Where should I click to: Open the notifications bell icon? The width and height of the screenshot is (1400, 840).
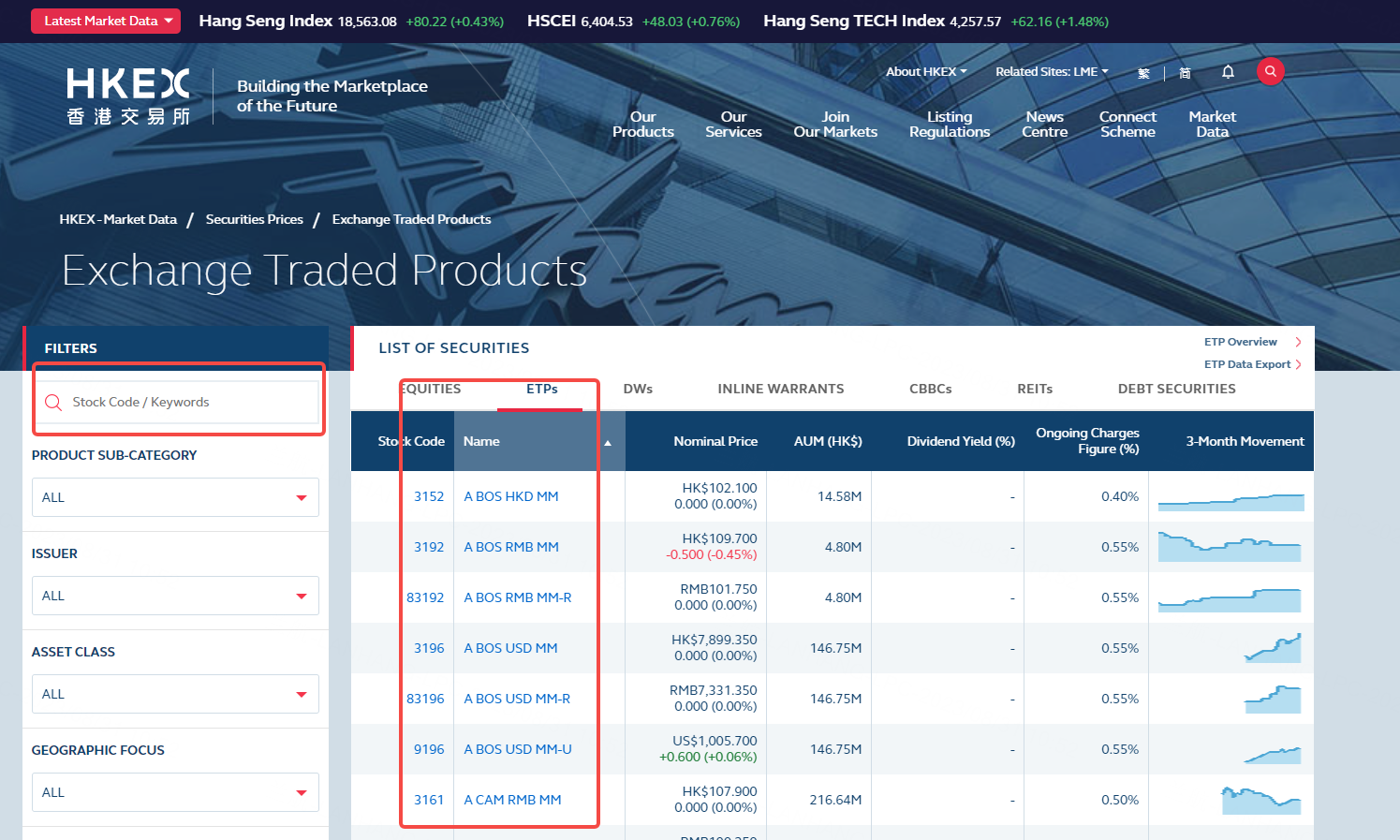click(1228, 72)
